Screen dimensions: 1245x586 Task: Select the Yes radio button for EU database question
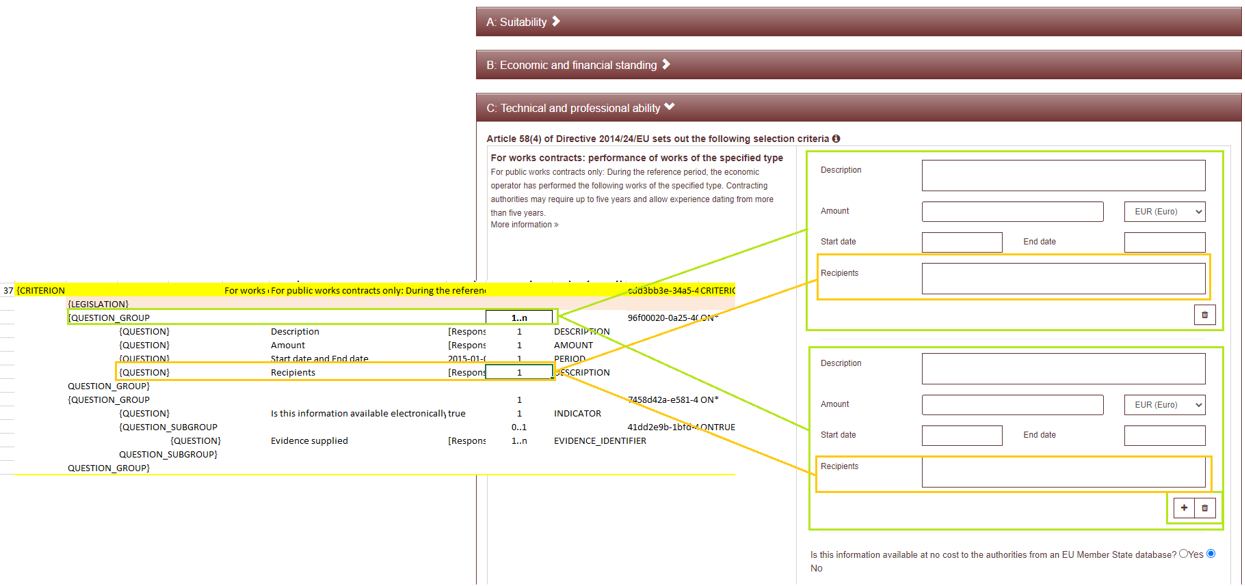[1182, 553]
